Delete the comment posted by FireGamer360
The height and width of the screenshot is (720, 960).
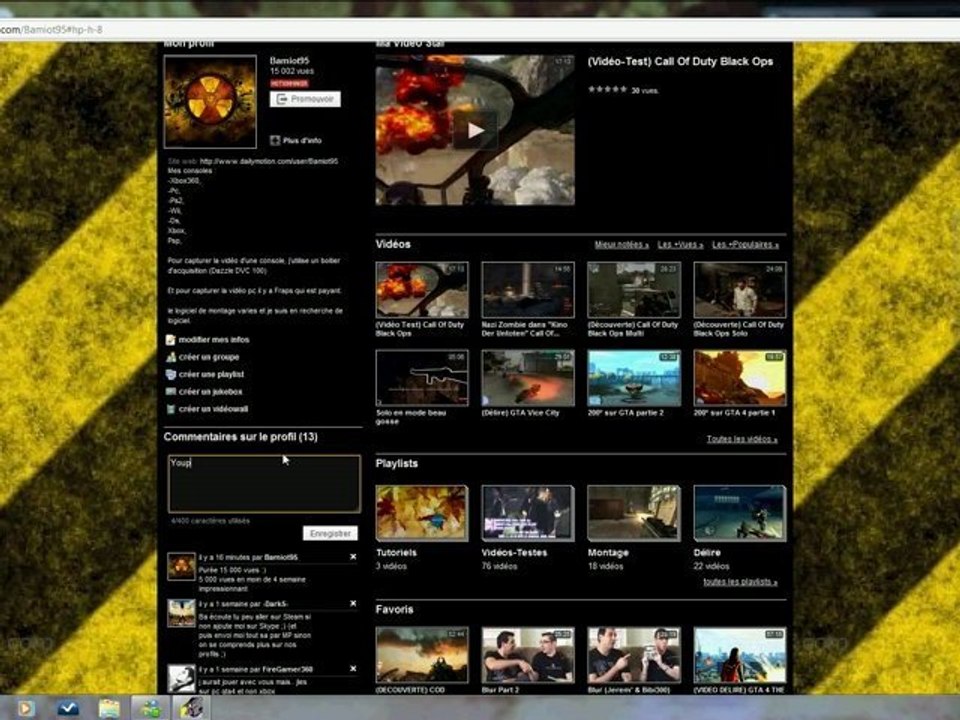[x=353, y=669]
